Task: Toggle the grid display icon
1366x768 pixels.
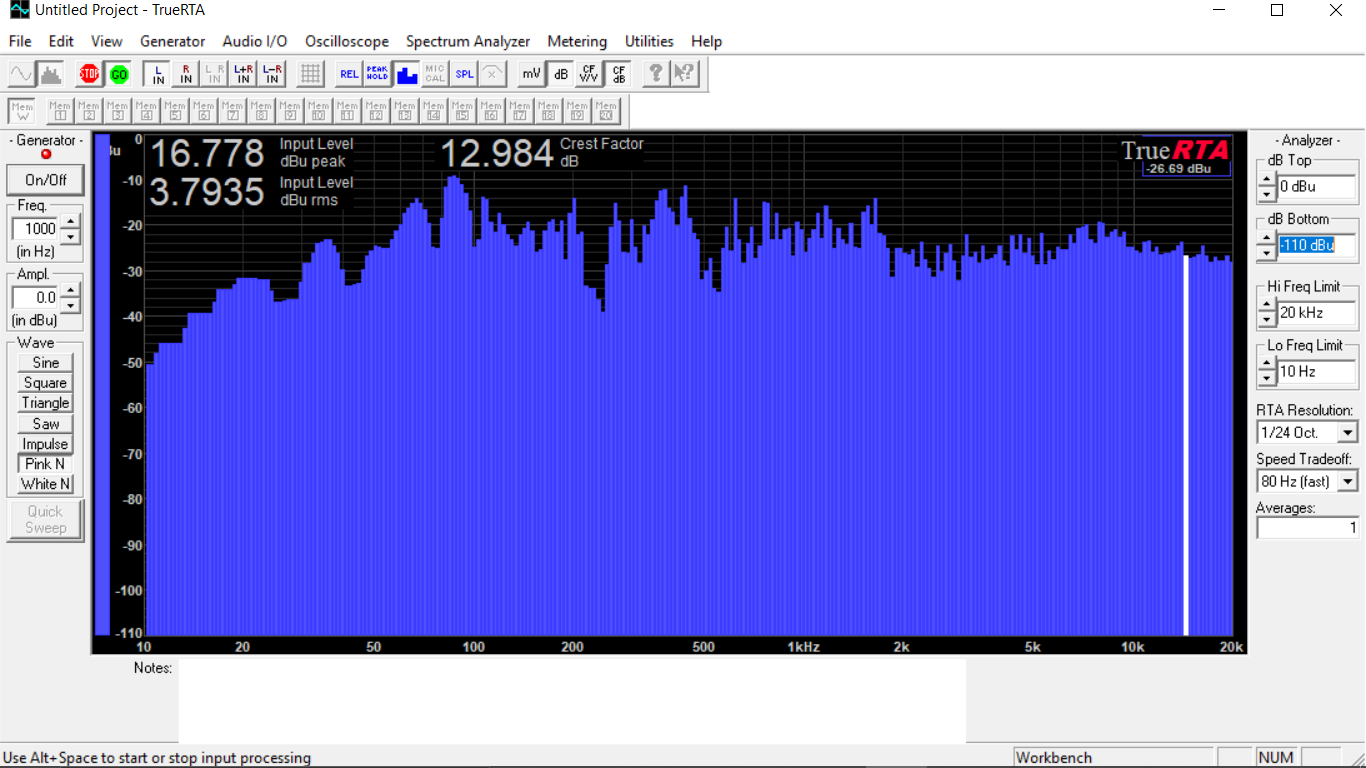Action: pos(310,74)
